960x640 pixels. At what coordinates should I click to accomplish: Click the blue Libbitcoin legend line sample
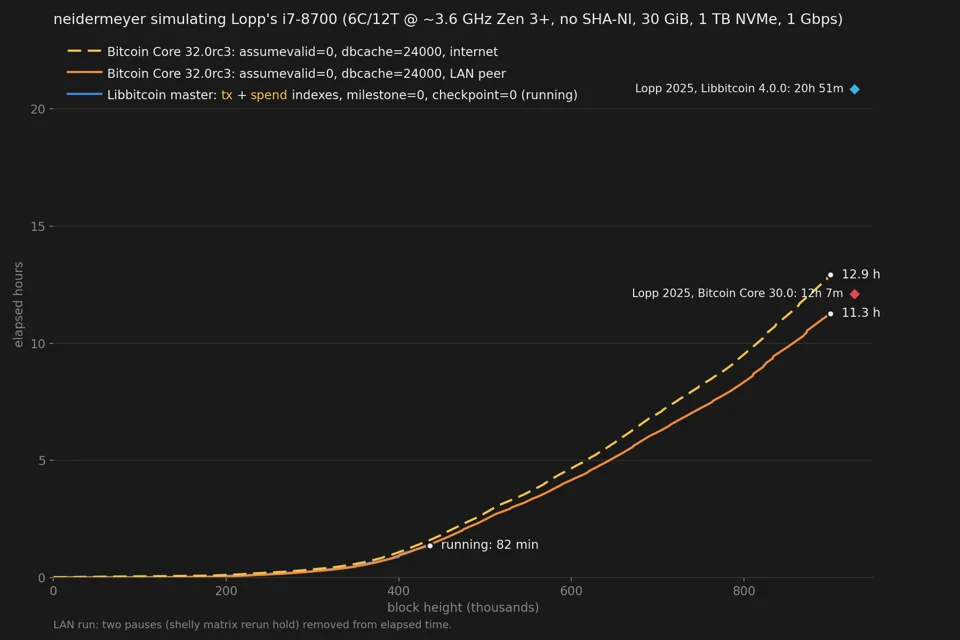[84, 94]
